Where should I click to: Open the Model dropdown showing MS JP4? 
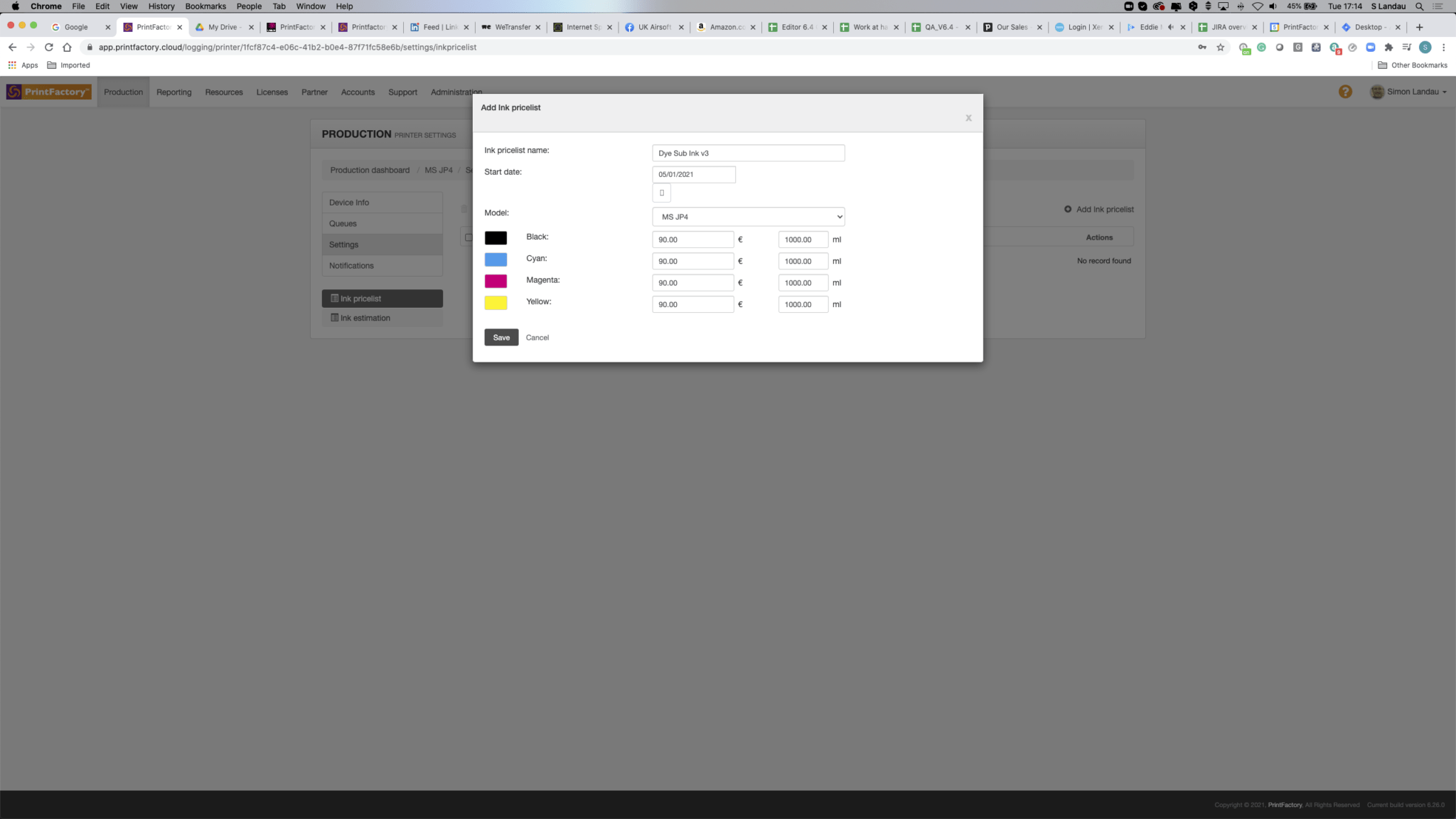click(x=747, y=216)
